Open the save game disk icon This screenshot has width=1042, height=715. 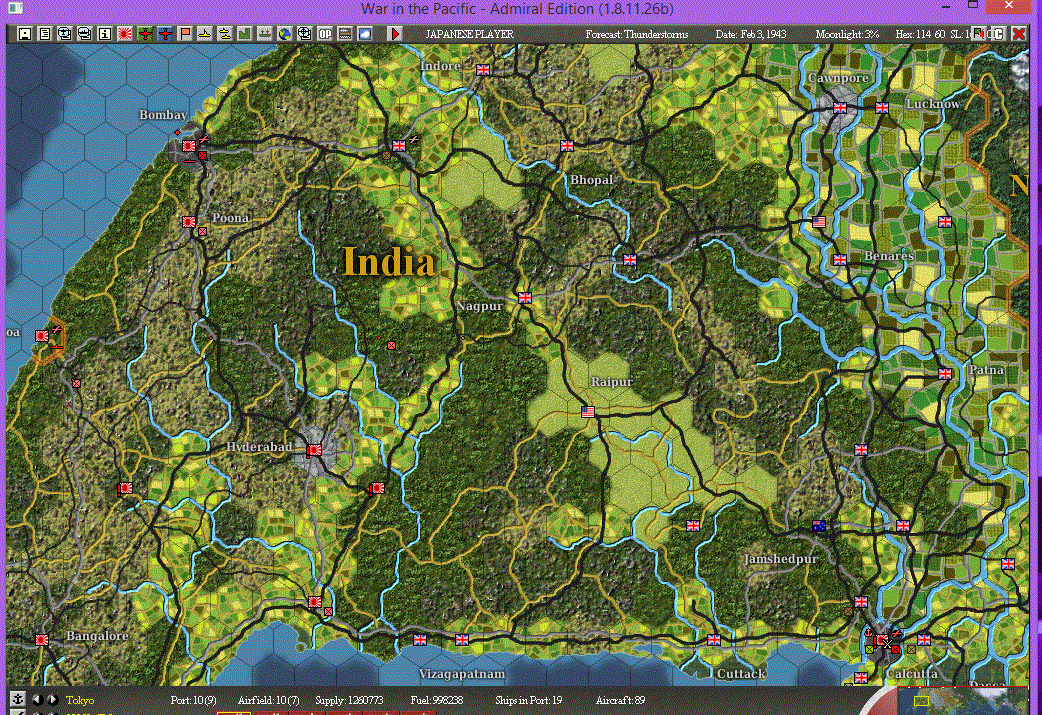25,34
